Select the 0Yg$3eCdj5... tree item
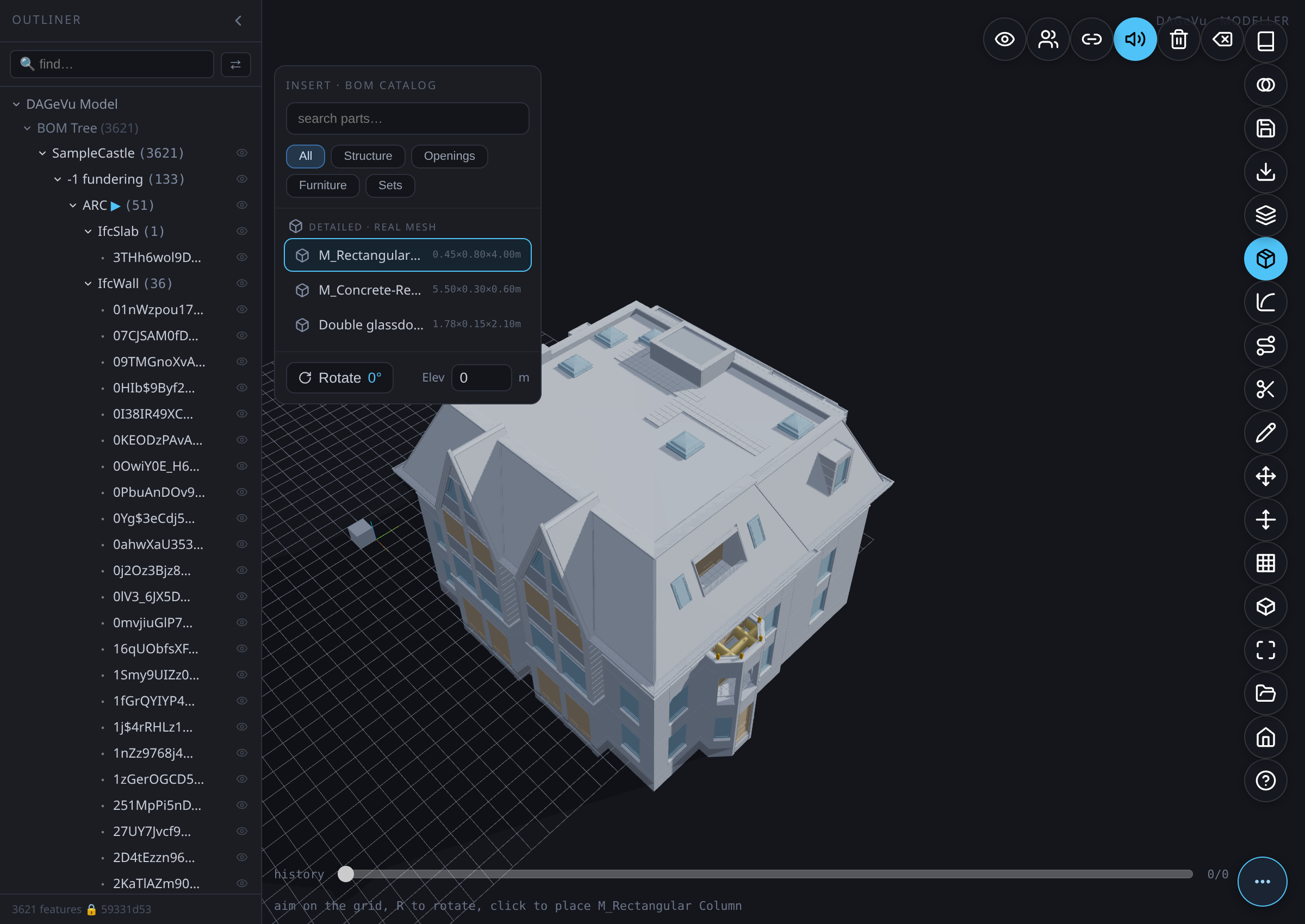1305x924 pixels. tap(154, 519)
